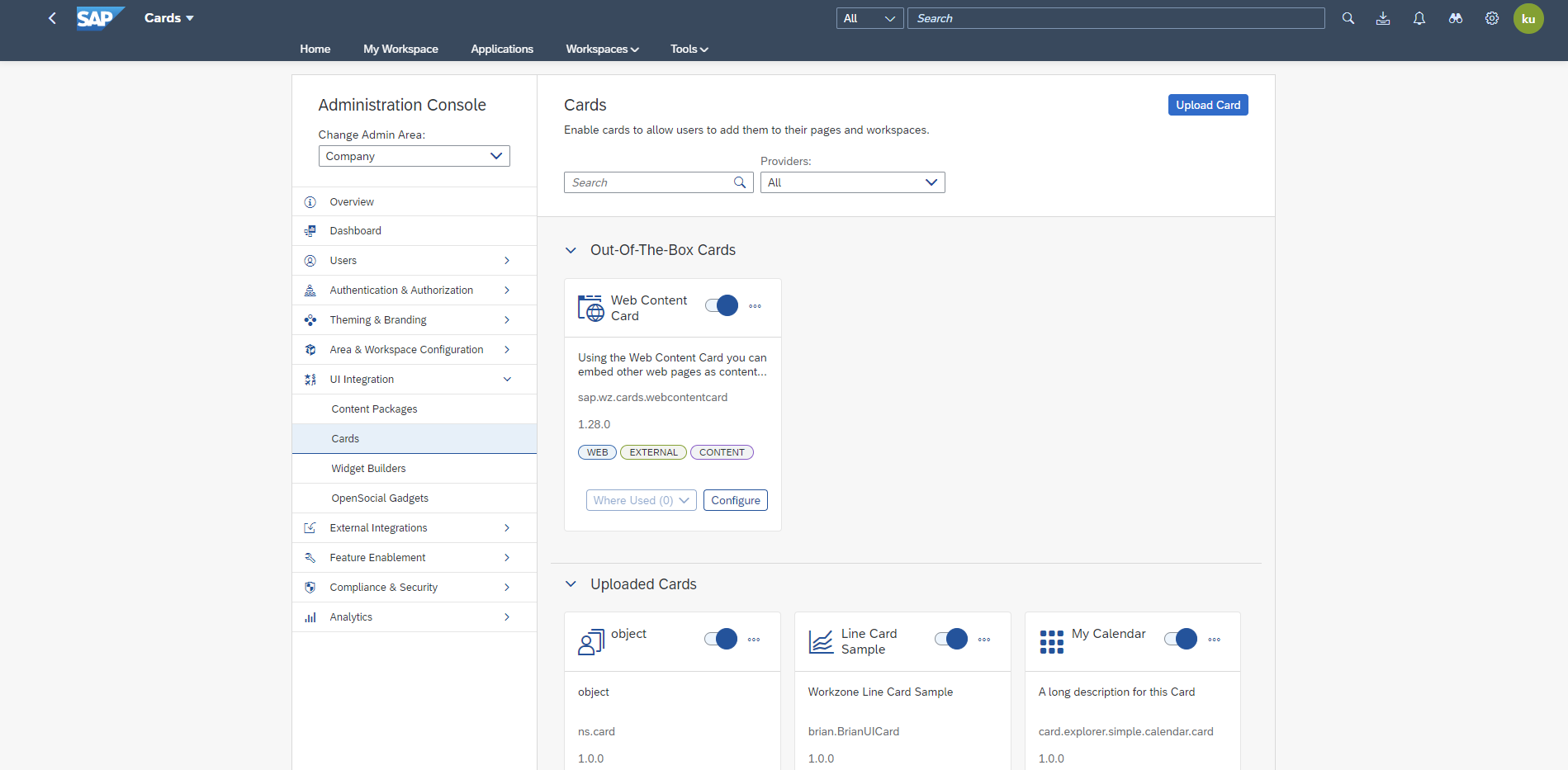This screenshot has height=770, width=1568.
Task: Click the Overview info icon in the sidebar
Action: (x=310, y=202)
